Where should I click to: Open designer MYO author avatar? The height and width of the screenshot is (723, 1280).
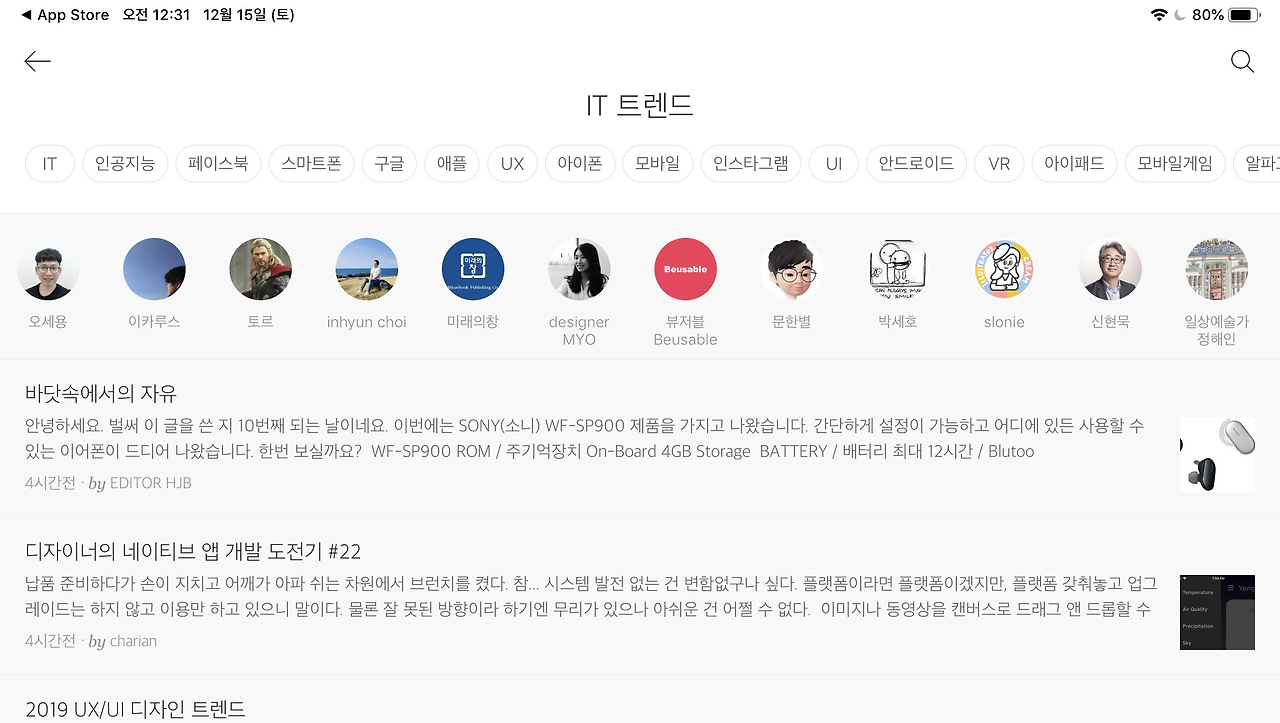(x=579, y=269)
